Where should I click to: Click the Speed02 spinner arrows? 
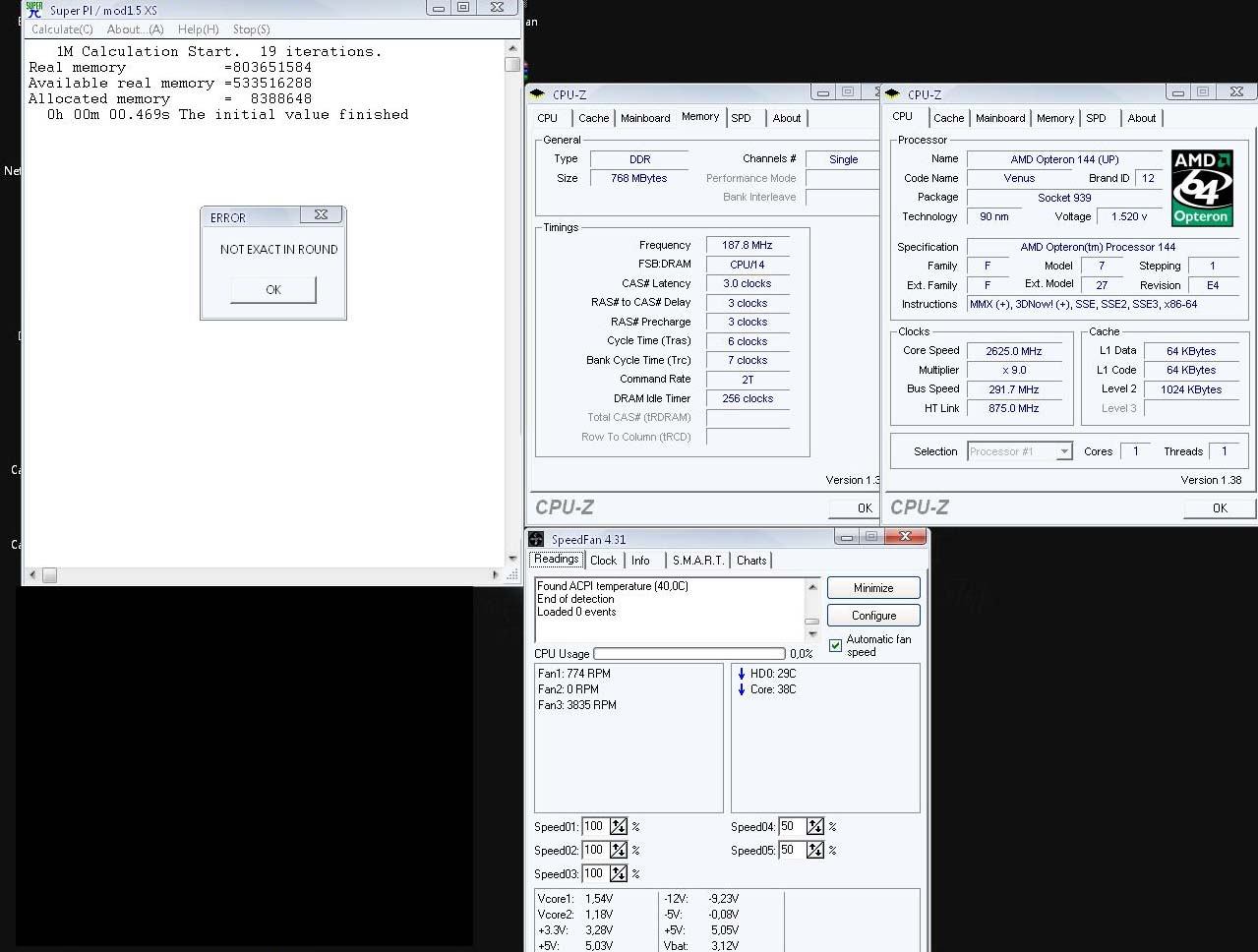click(619, 850)
